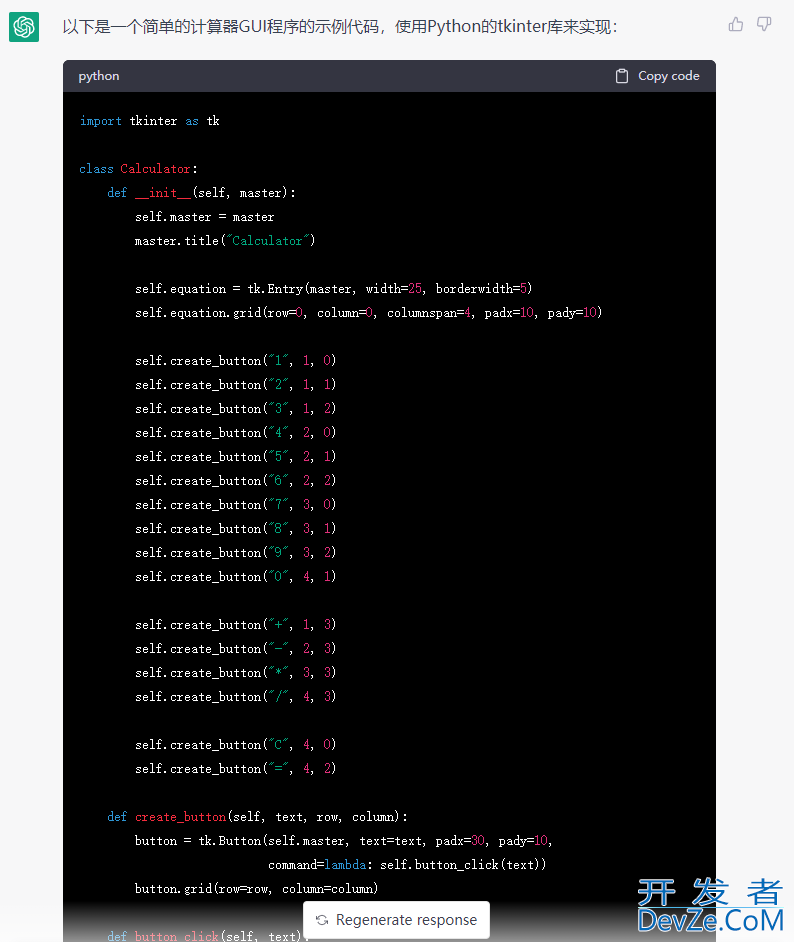This screenshot has height=942, width=794.
Task: Click the 'button = tk.Button(self.master' line
Action: tap(344, 841)
